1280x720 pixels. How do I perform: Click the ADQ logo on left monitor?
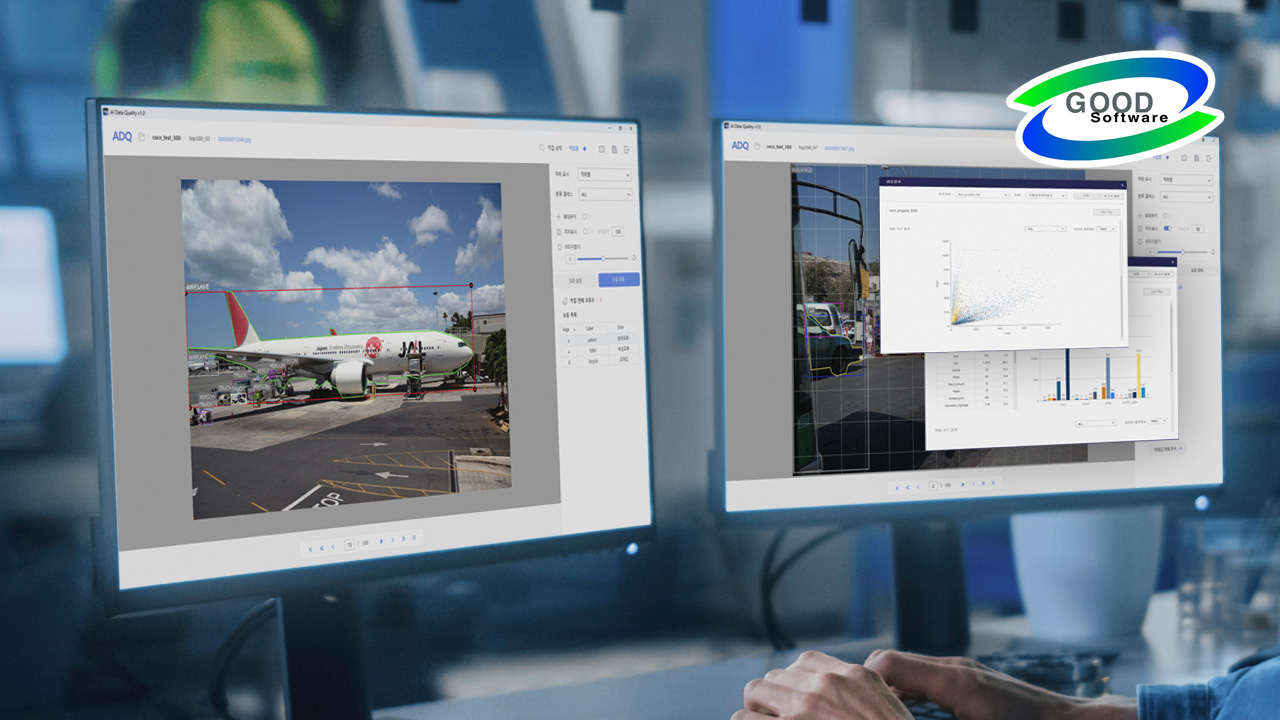pyautogui.click(x=122, y=136)
